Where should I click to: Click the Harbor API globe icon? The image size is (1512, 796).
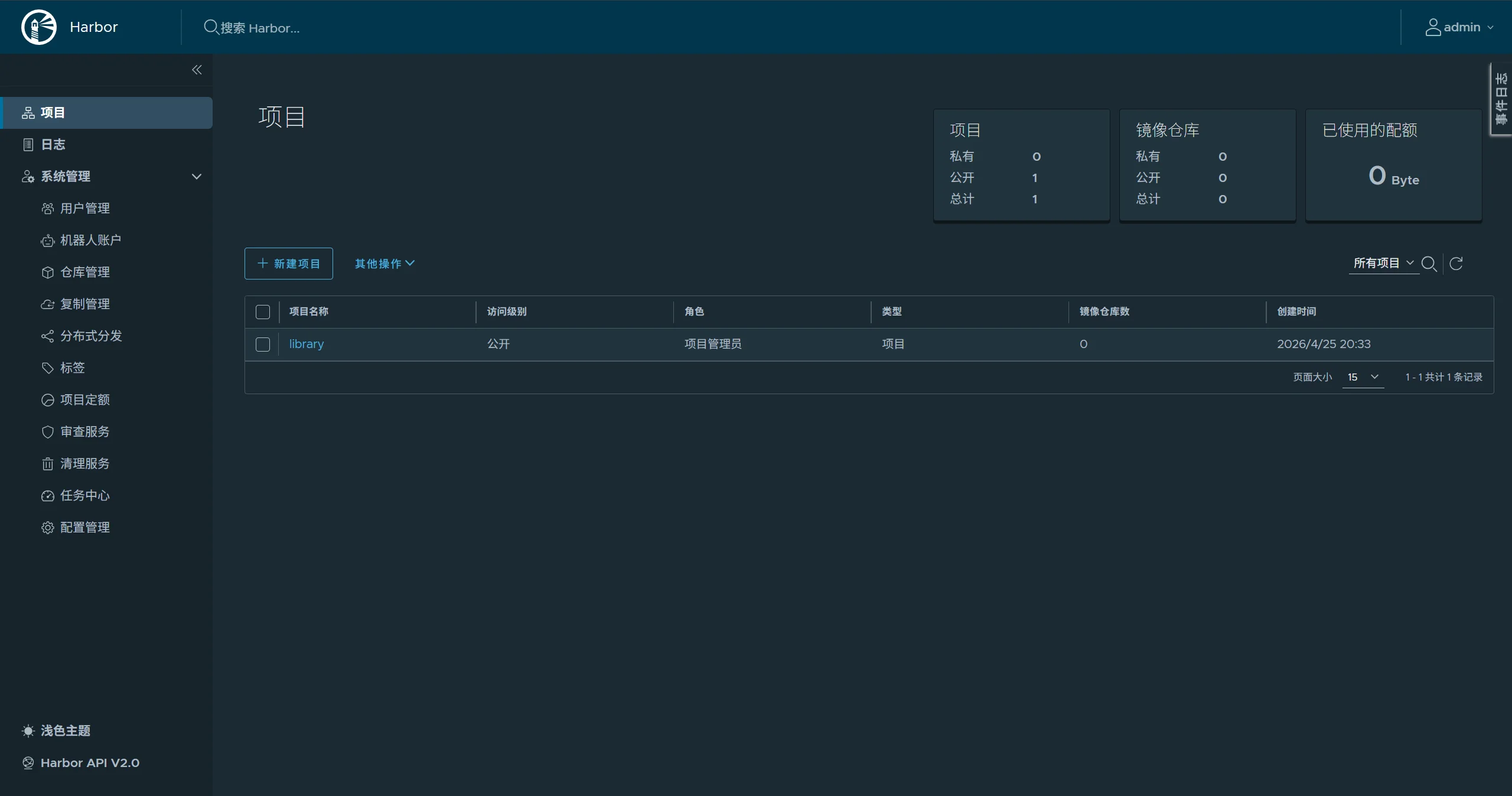(x=28, y=763)
